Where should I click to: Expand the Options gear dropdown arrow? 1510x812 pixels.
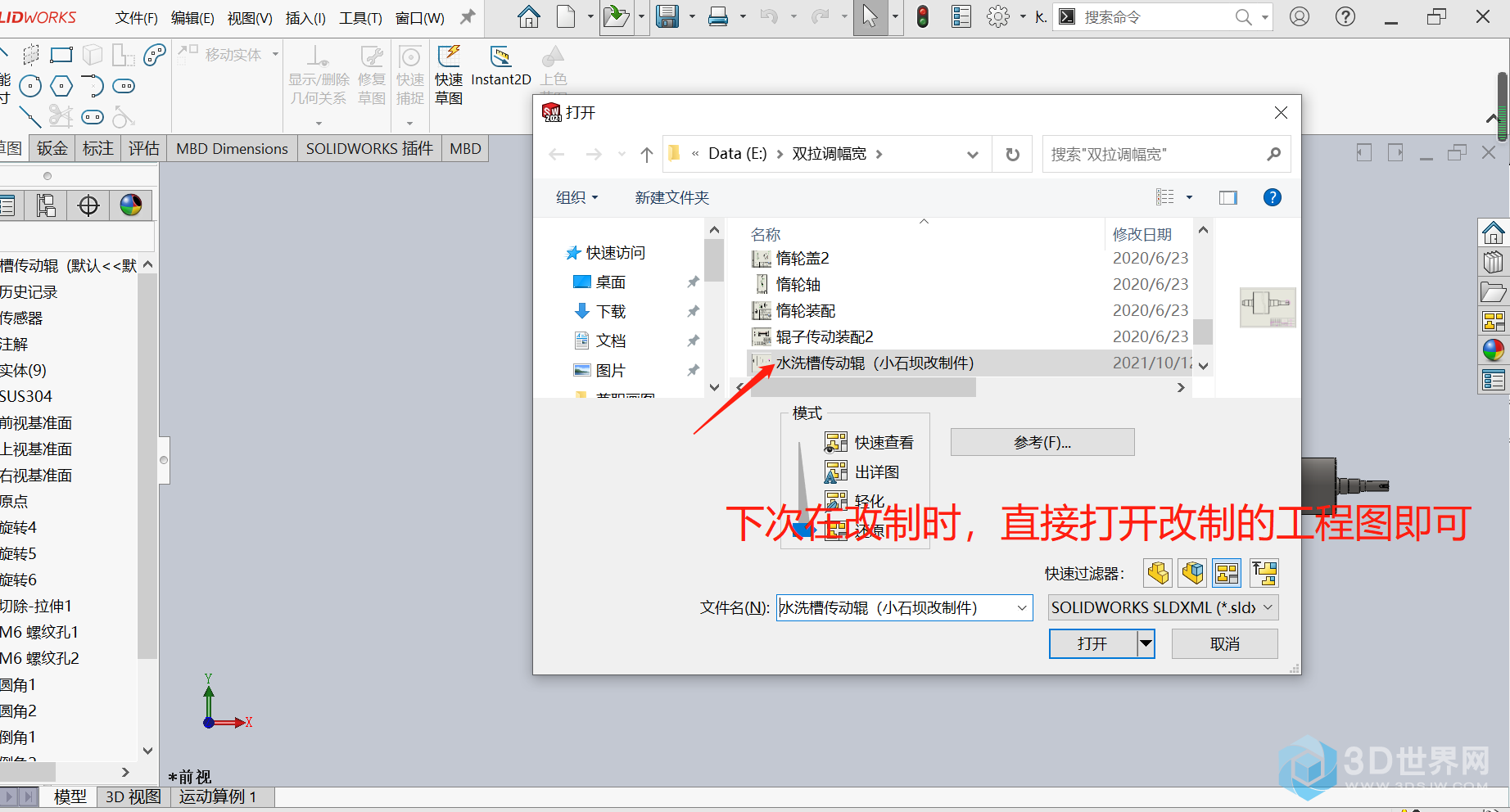click(1022, 17)
